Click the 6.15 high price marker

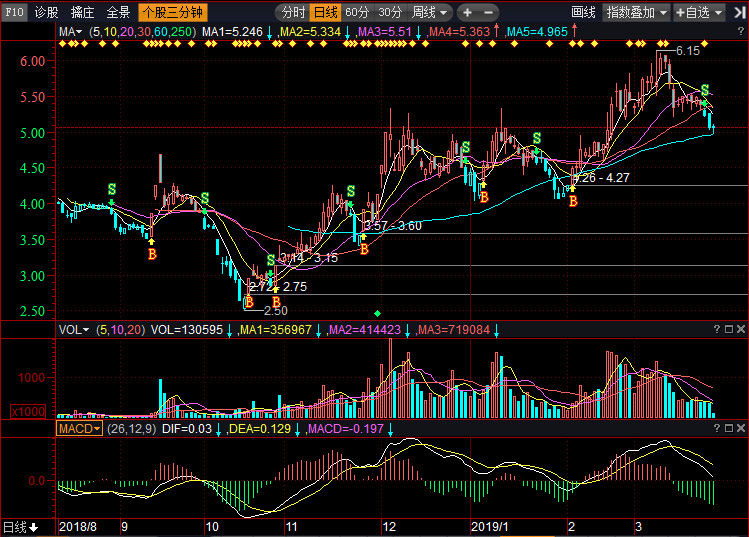687,50
